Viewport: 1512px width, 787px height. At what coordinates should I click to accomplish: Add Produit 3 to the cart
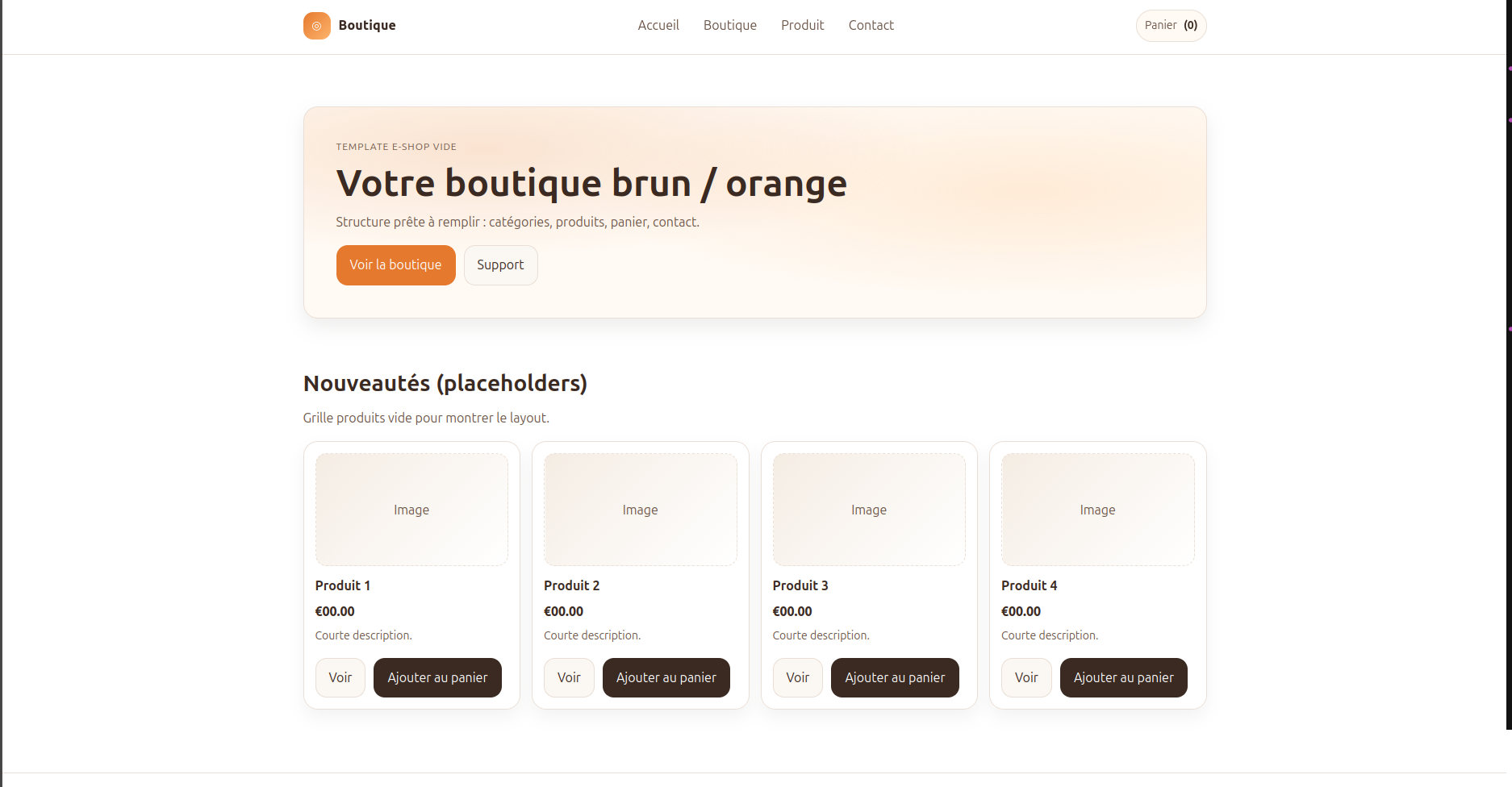click(x=894, y=677)
